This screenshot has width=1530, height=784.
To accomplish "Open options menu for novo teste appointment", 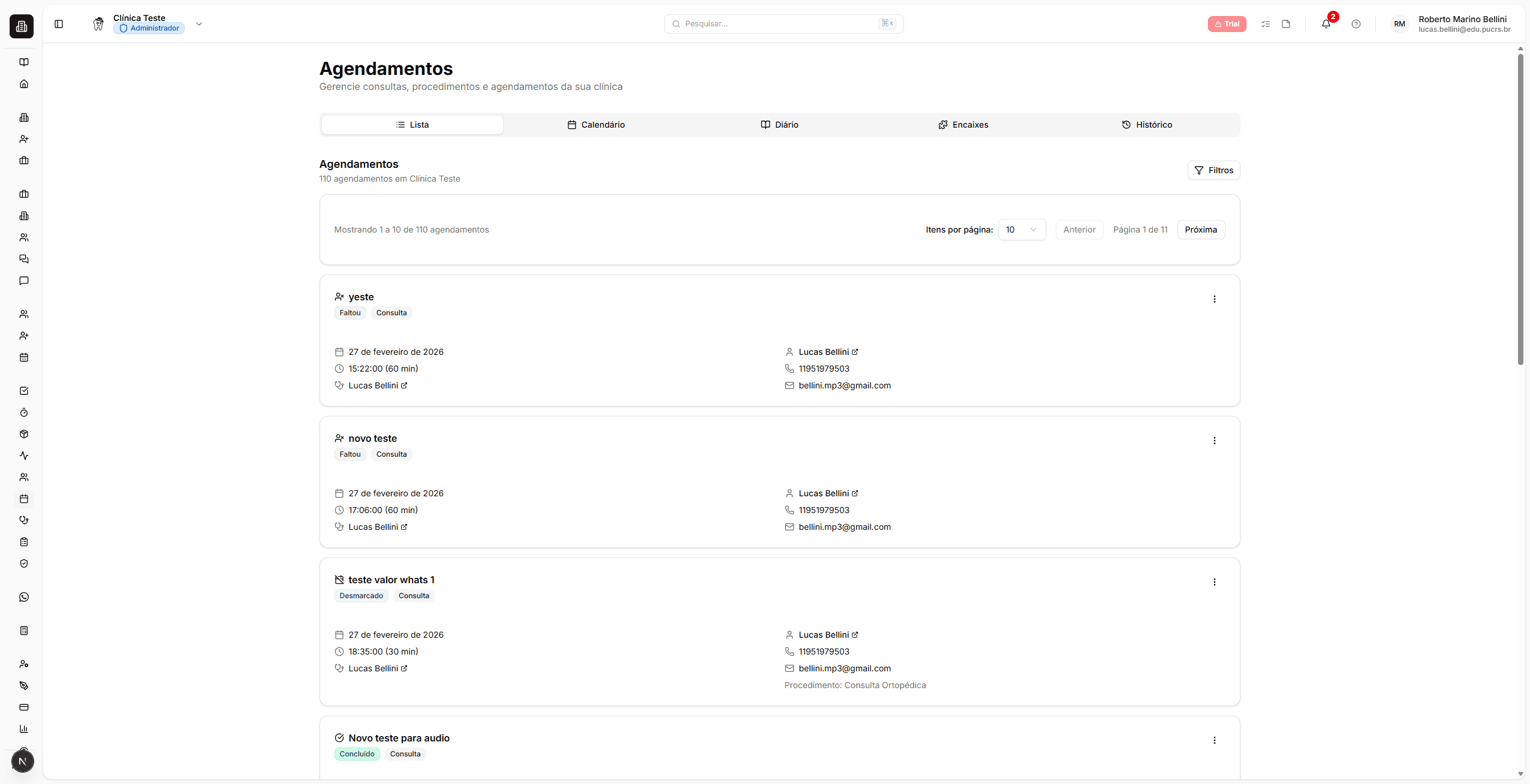I will click(1214, 441).
